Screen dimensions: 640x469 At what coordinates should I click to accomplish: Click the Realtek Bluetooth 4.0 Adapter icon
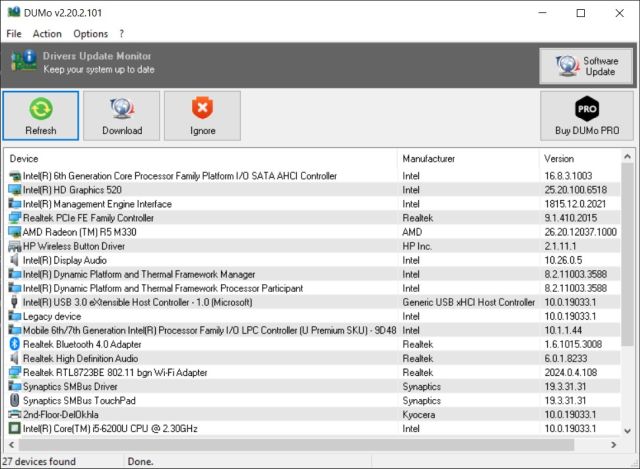[15, 345]
